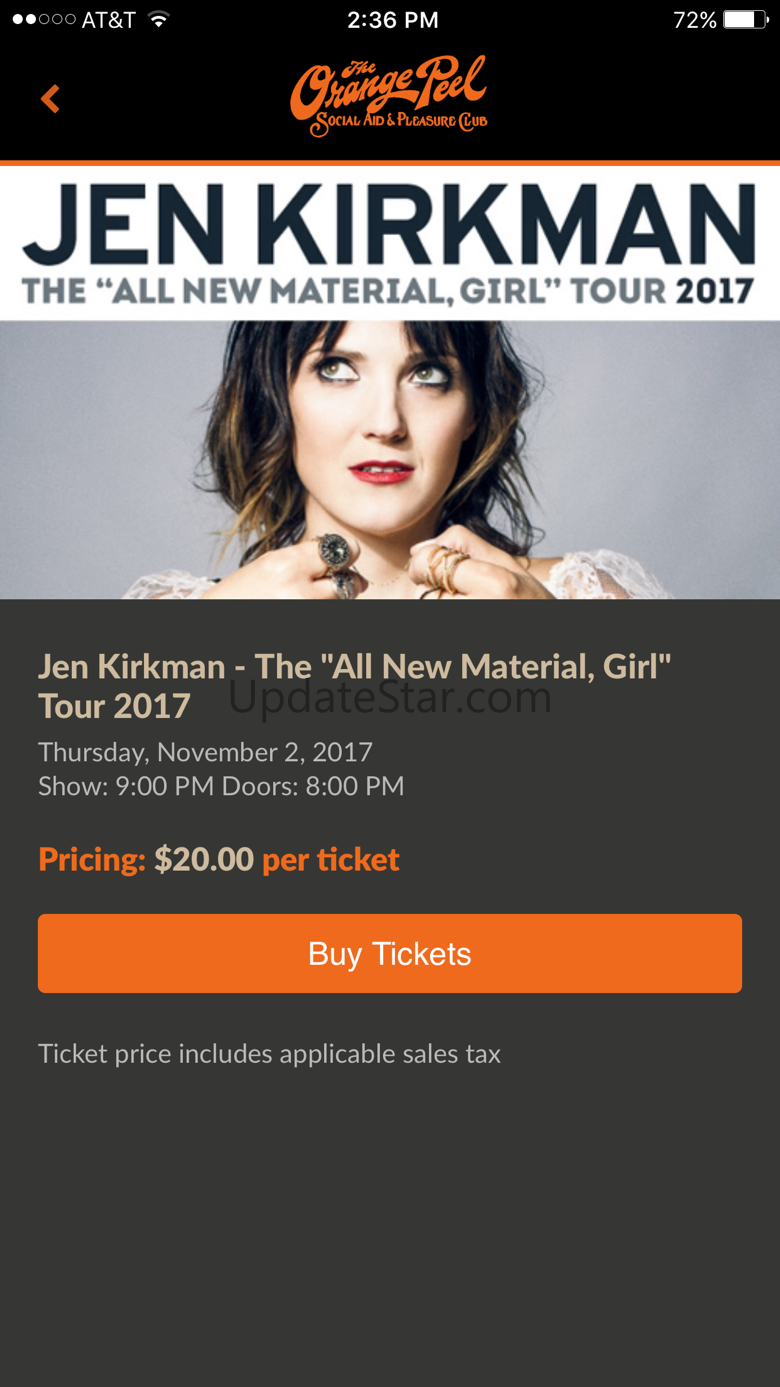Tap the orange back arrow

[50, 99]
